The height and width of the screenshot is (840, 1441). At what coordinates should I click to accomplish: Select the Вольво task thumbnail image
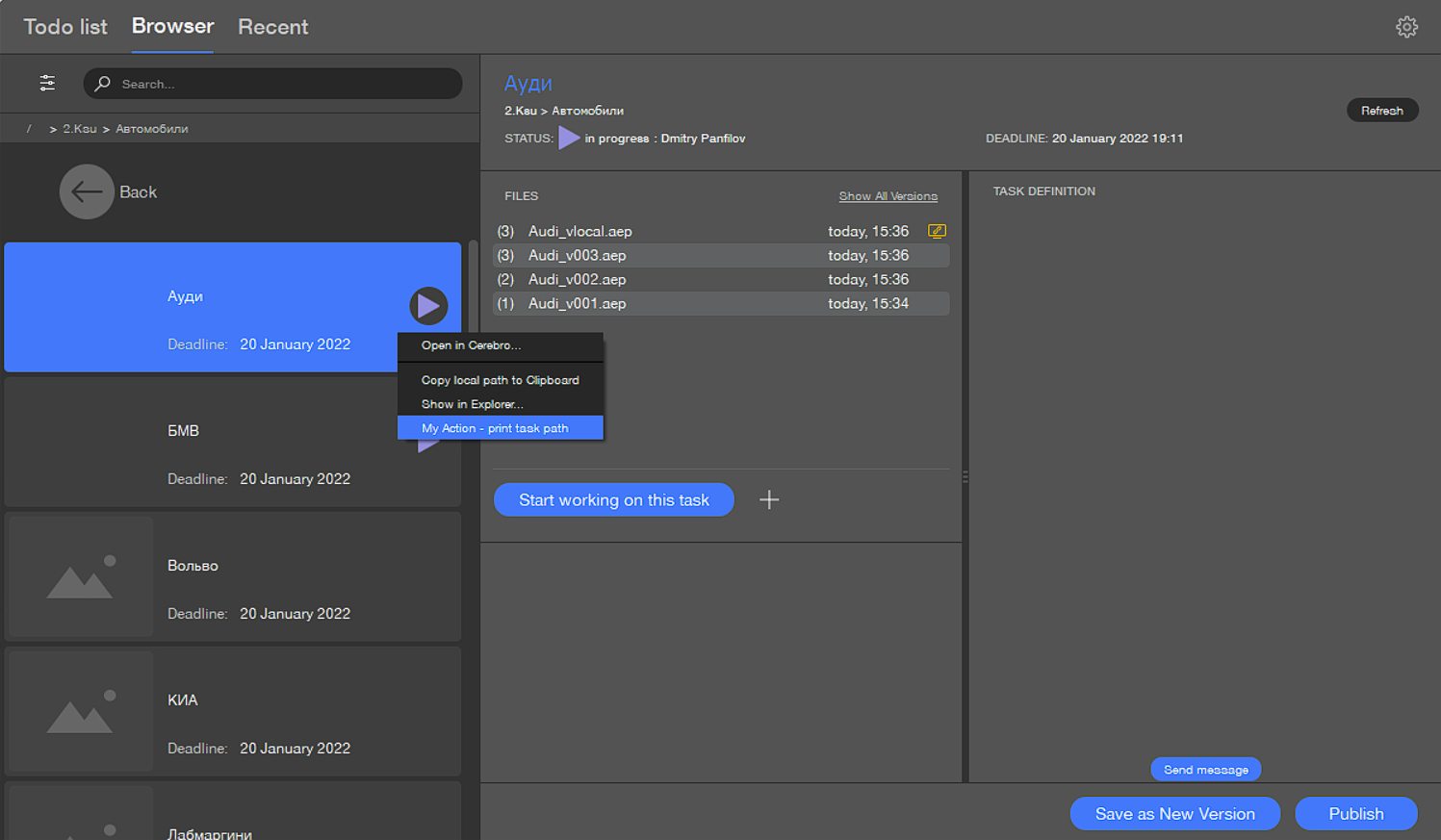[81, 576]
